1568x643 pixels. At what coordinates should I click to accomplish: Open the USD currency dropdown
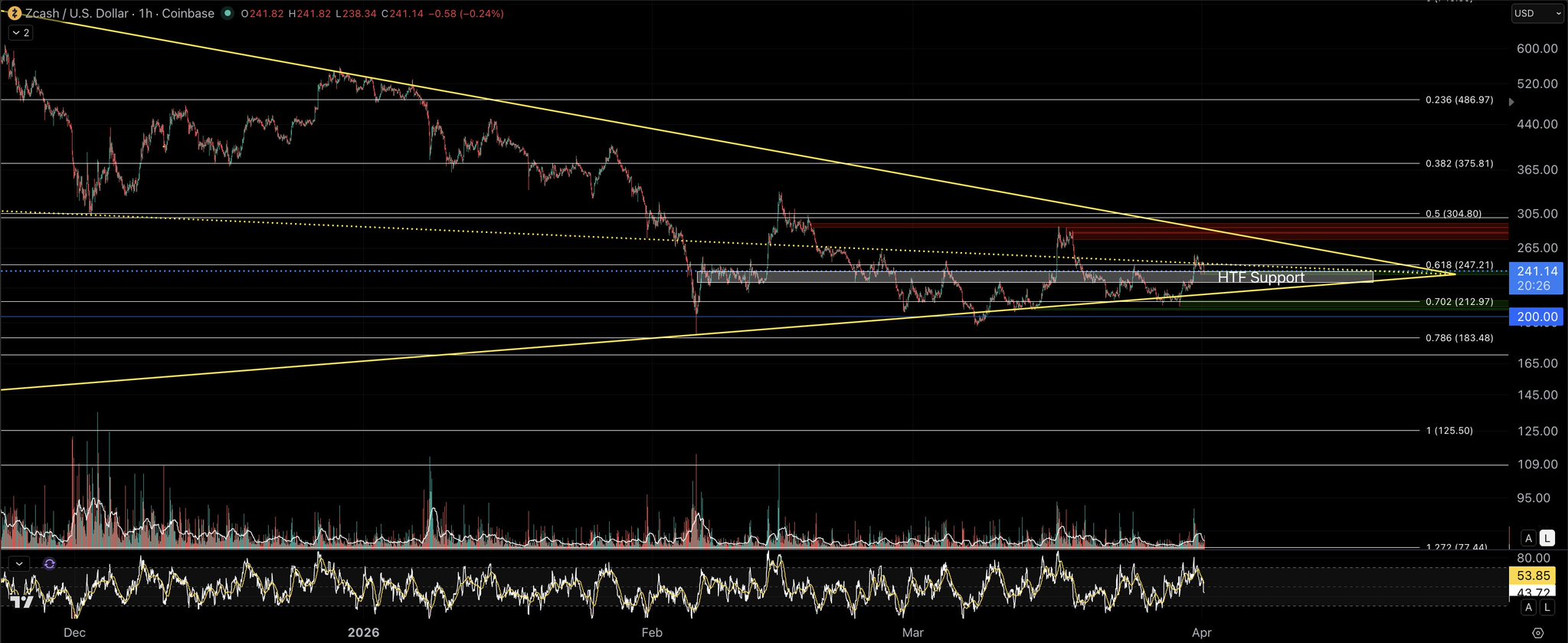pos(1537,13)
